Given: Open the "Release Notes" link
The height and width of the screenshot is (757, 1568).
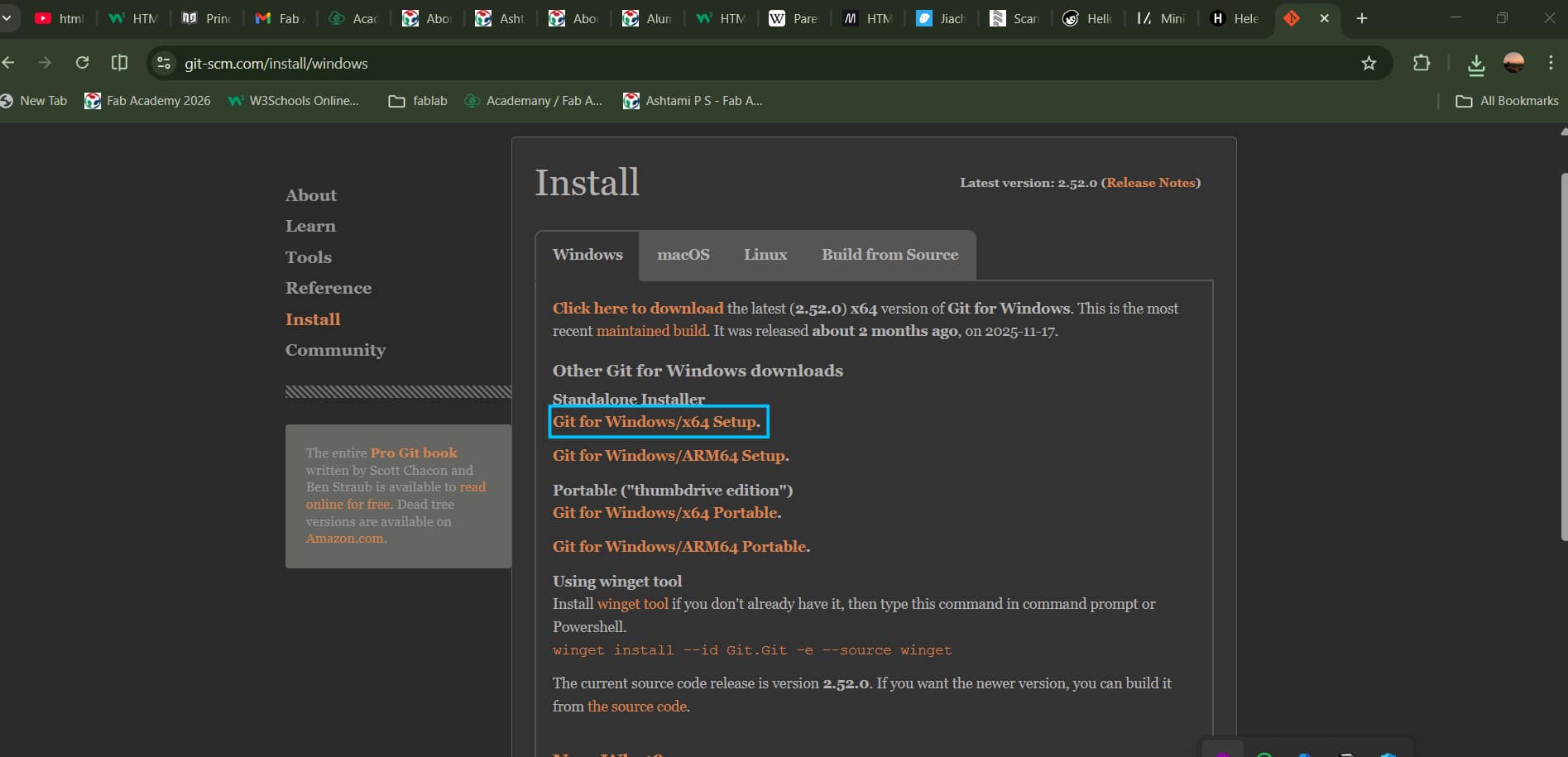Looking at the screenshot, I should pyautogui.click(x=1151, y=183).
